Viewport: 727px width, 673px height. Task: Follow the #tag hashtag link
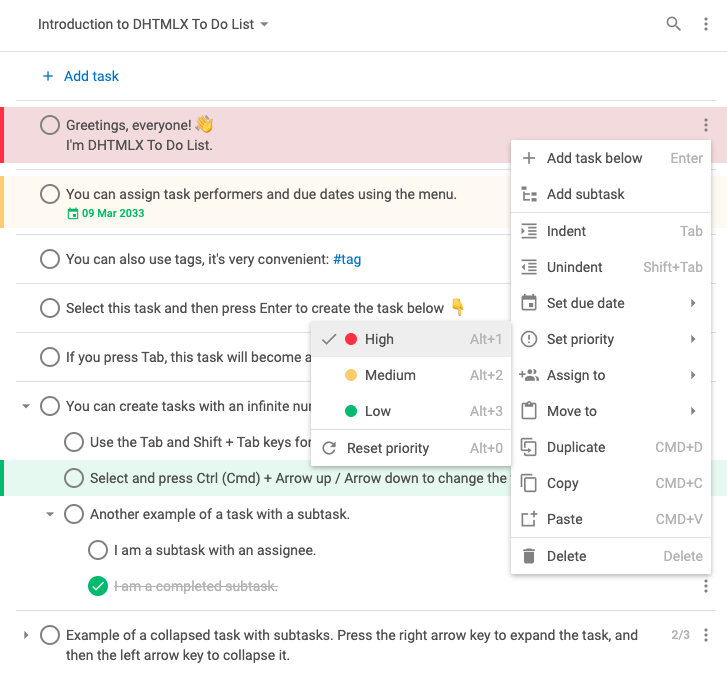(347, 259)
